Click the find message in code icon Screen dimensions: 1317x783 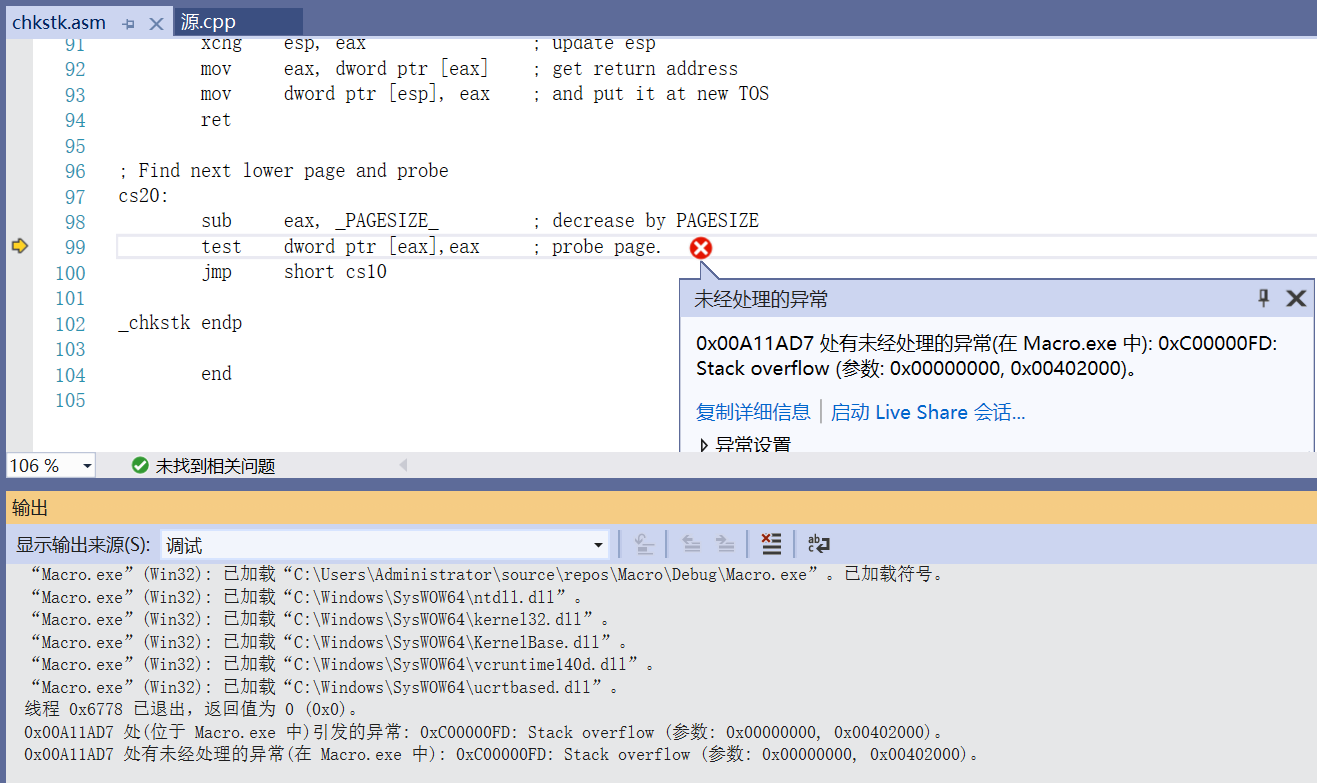pos(645,544)
